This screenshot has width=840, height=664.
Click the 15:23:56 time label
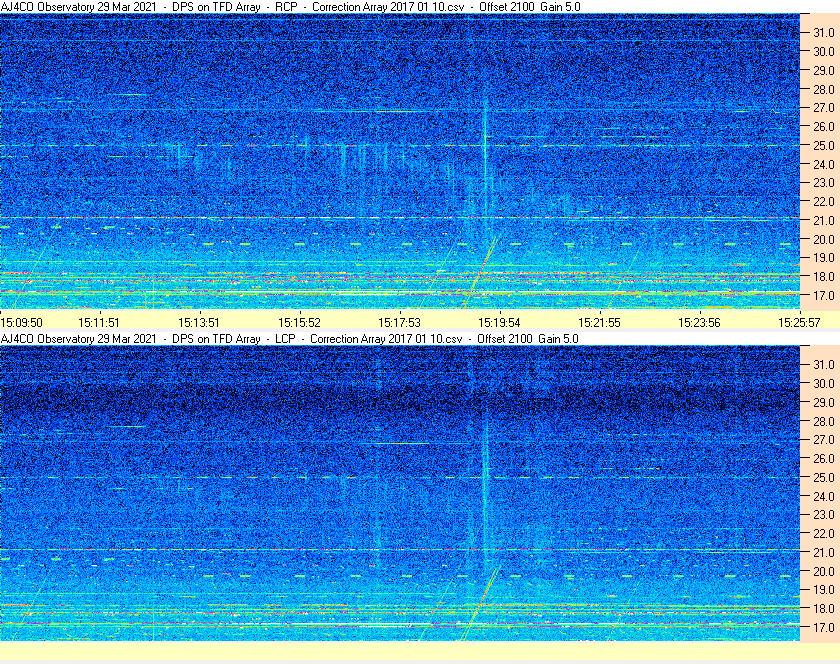700,323
